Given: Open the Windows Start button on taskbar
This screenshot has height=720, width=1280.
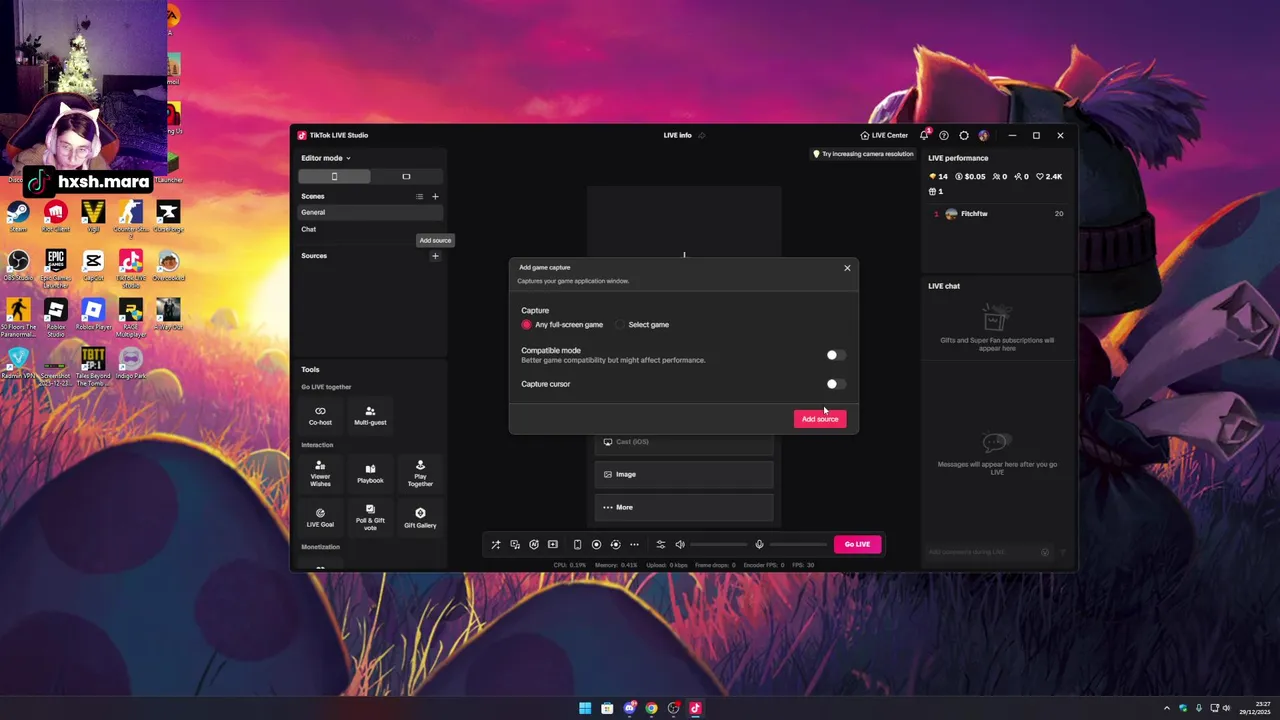Looking at the screenshot, I should point(585,708).
